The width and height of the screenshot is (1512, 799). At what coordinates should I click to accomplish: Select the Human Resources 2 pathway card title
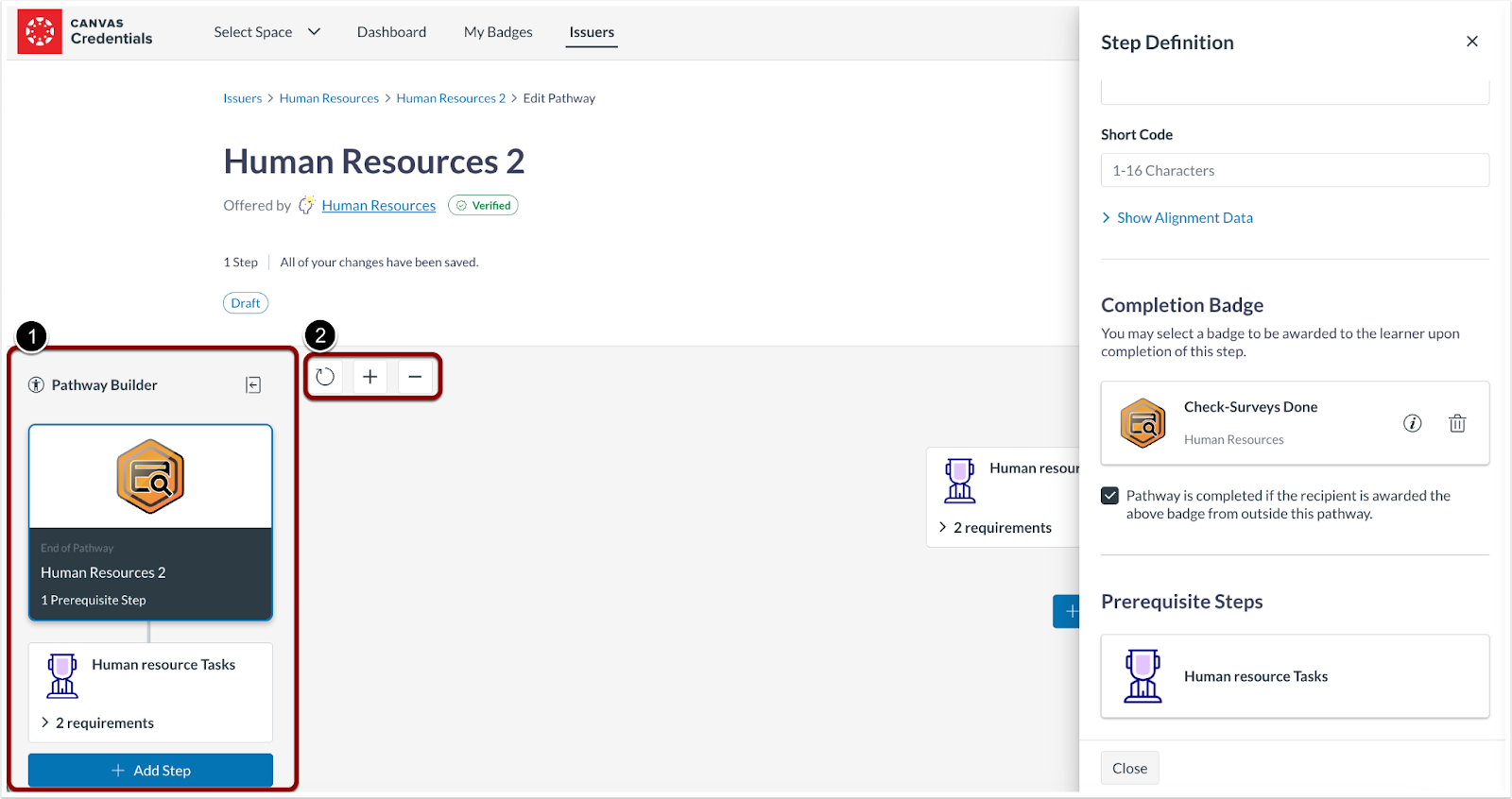point(103,572)
